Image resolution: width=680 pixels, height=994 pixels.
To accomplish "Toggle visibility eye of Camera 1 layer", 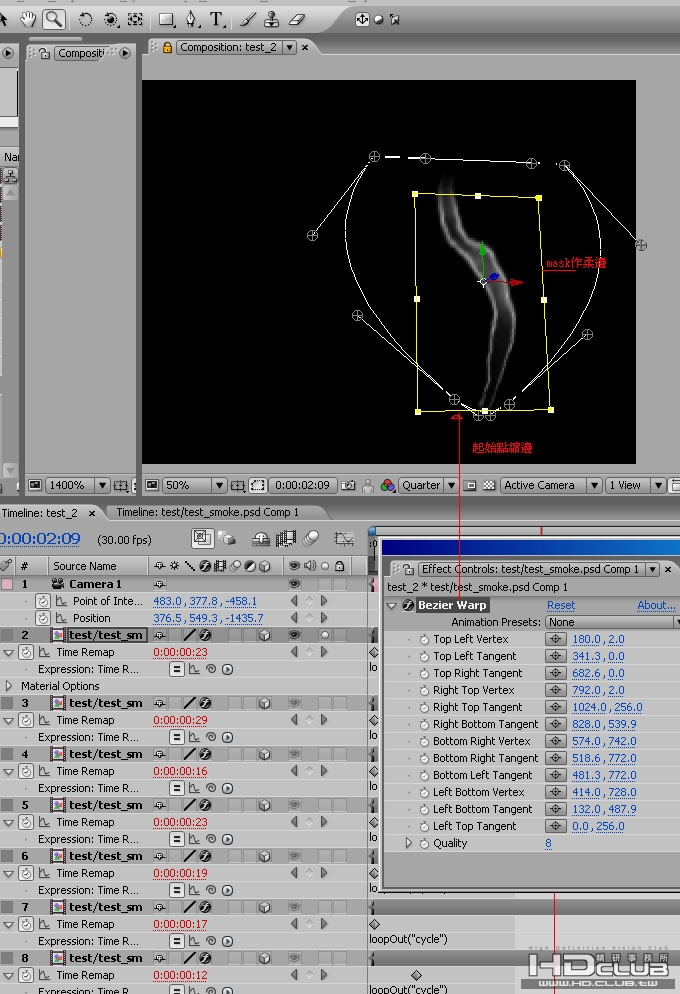I will click(x=294, y=584).
